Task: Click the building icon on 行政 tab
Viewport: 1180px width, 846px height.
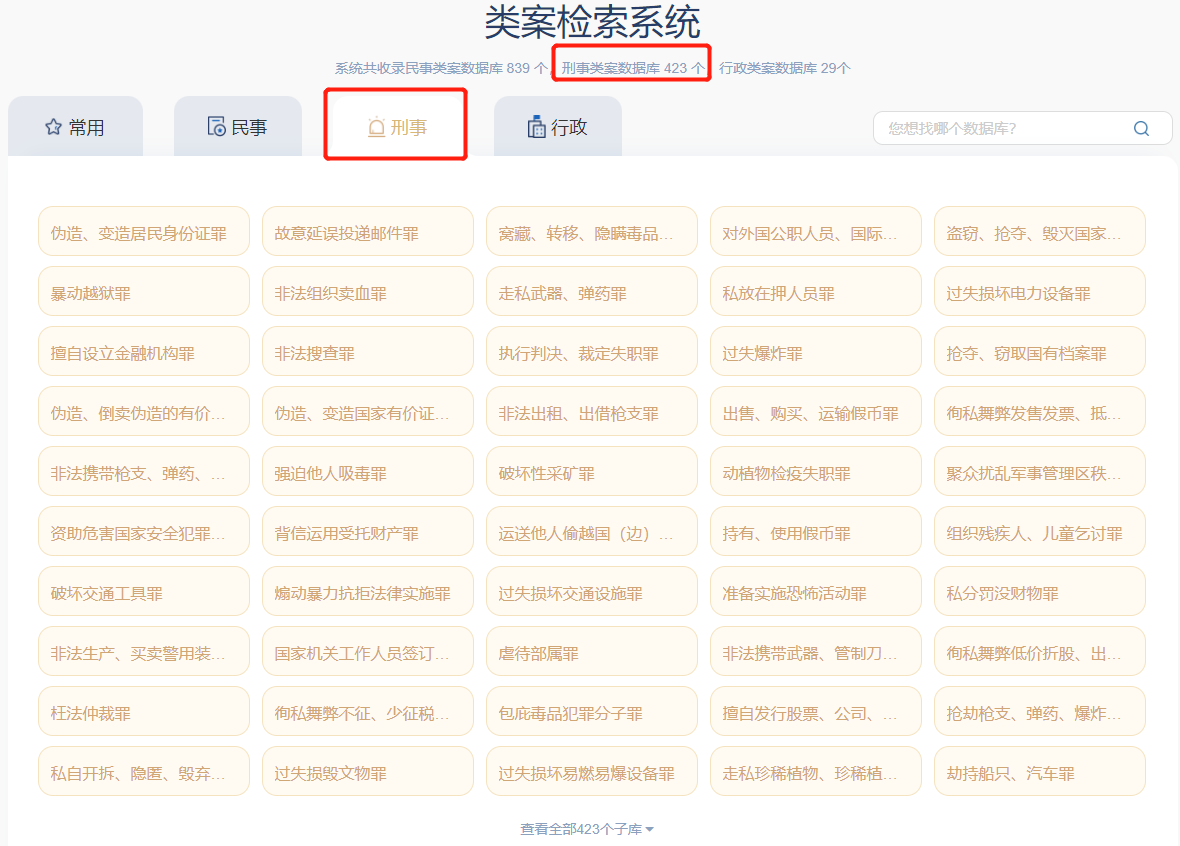Action: 536,127
